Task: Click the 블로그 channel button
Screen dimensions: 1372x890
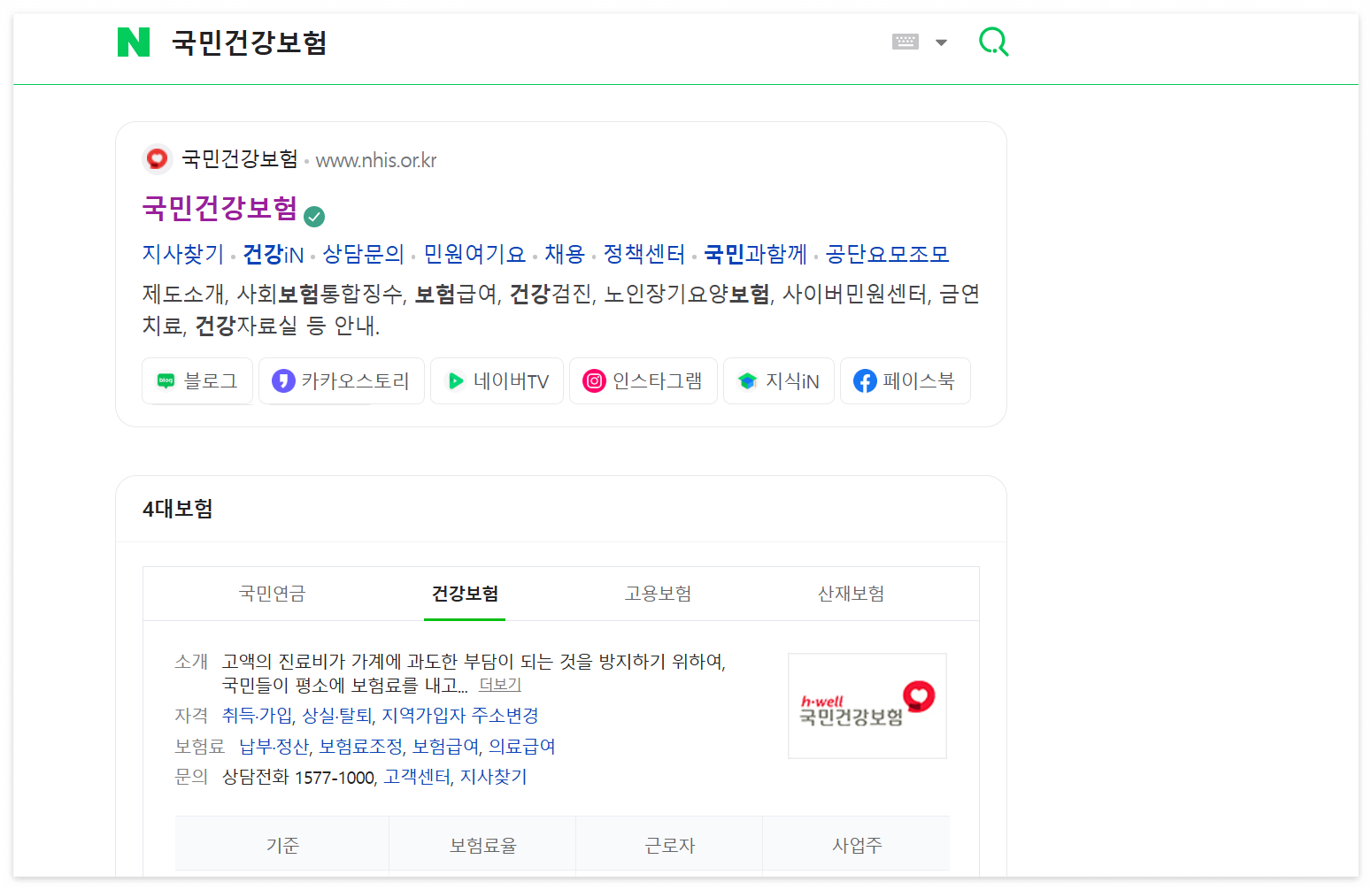Action: click(197, 381)
